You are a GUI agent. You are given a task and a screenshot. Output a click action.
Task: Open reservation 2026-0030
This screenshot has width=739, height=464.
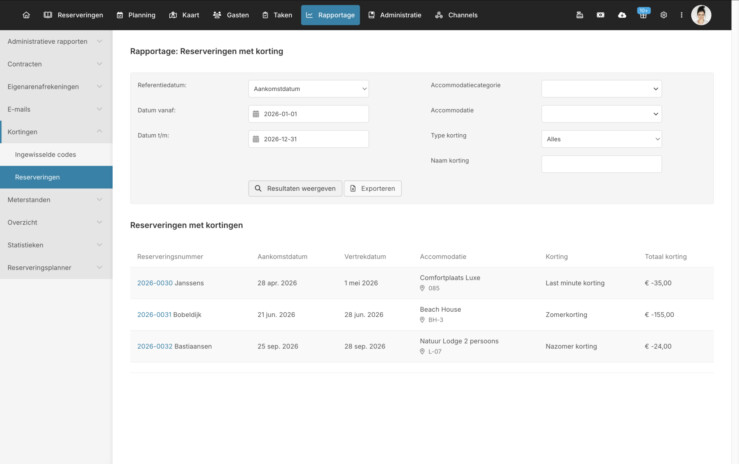click(155, 283)
